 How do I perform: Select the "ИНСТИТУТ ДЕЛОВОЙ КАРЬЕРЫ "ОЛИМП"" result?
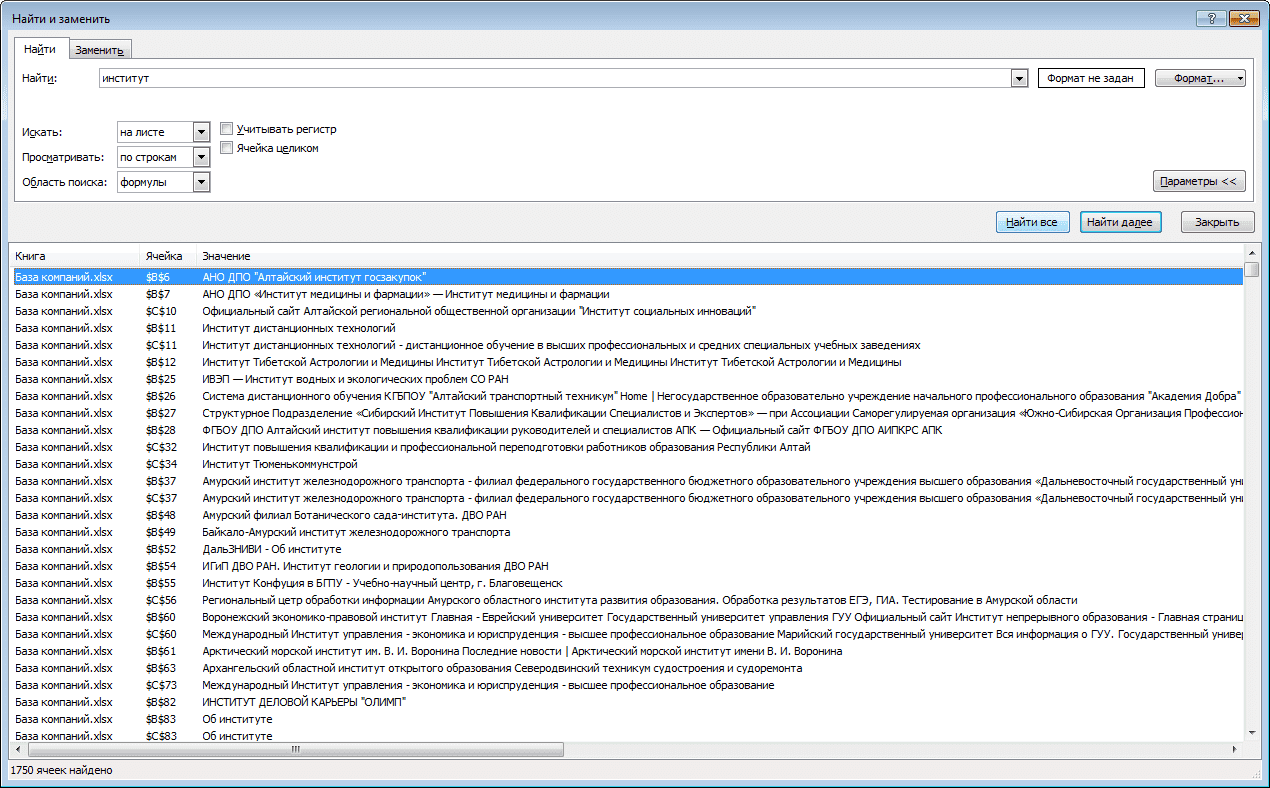pos(627,702)
